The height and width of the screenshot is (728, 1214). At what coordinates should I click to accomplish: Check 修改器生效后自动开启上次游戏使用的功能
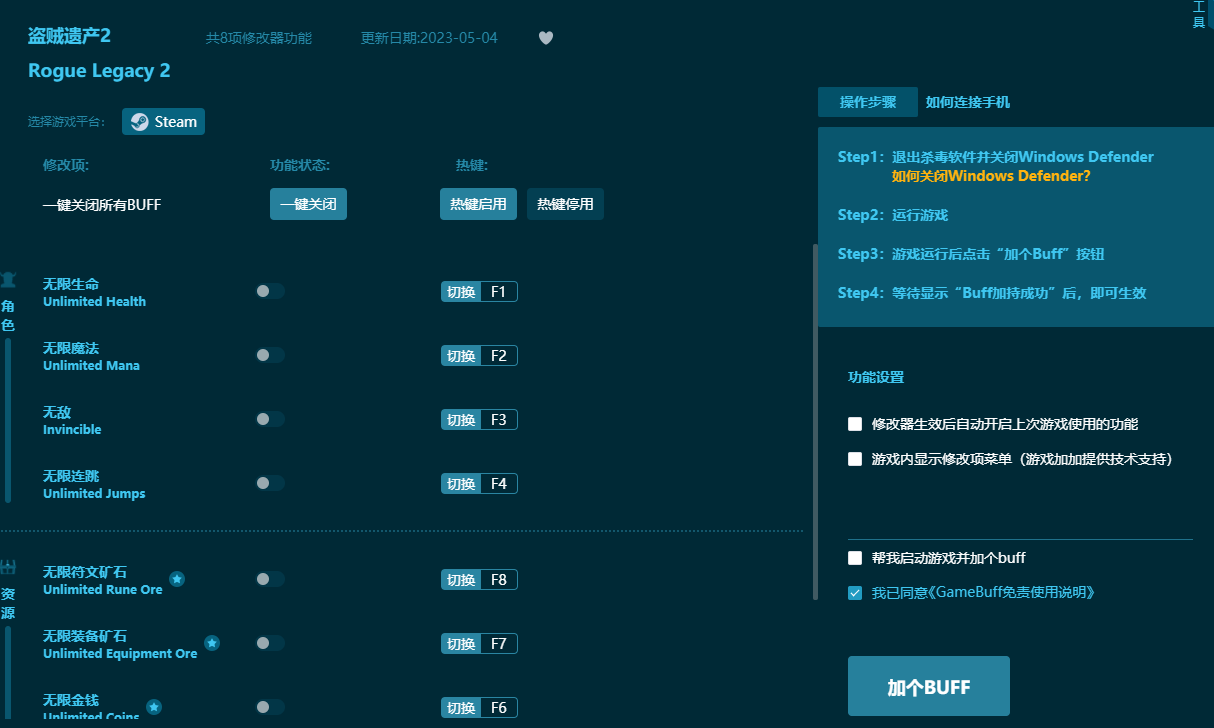(x=855, y=424)
